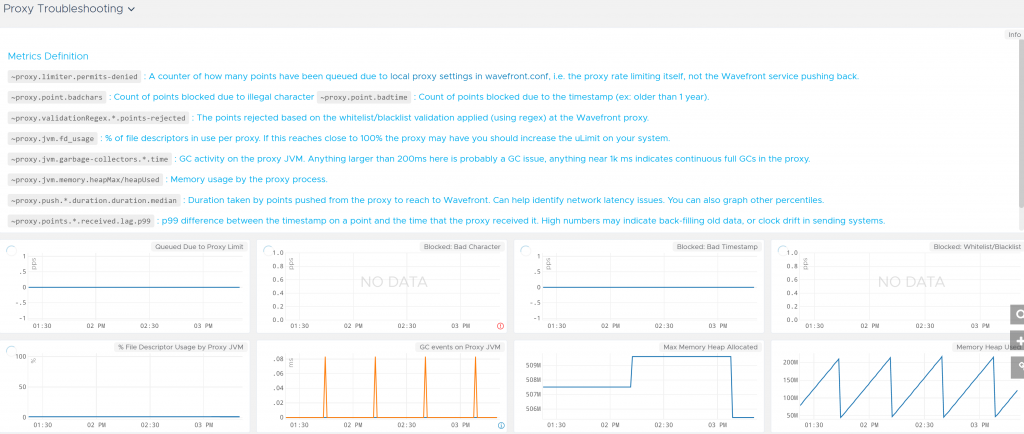
Task: Click the loading spinner on Blocked: Bad Character chart
Action: 268,251
